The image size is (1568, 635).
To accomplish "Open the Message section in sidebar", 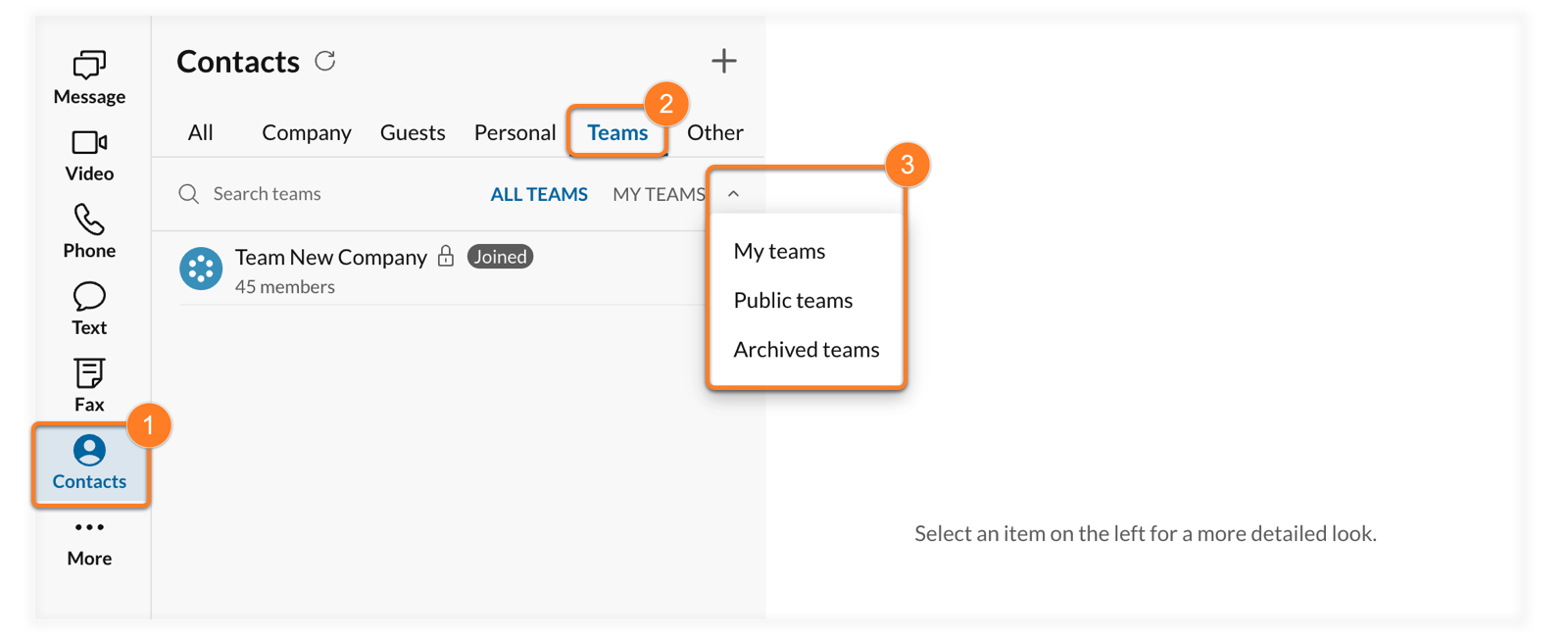I will click(x=89, y=77).
